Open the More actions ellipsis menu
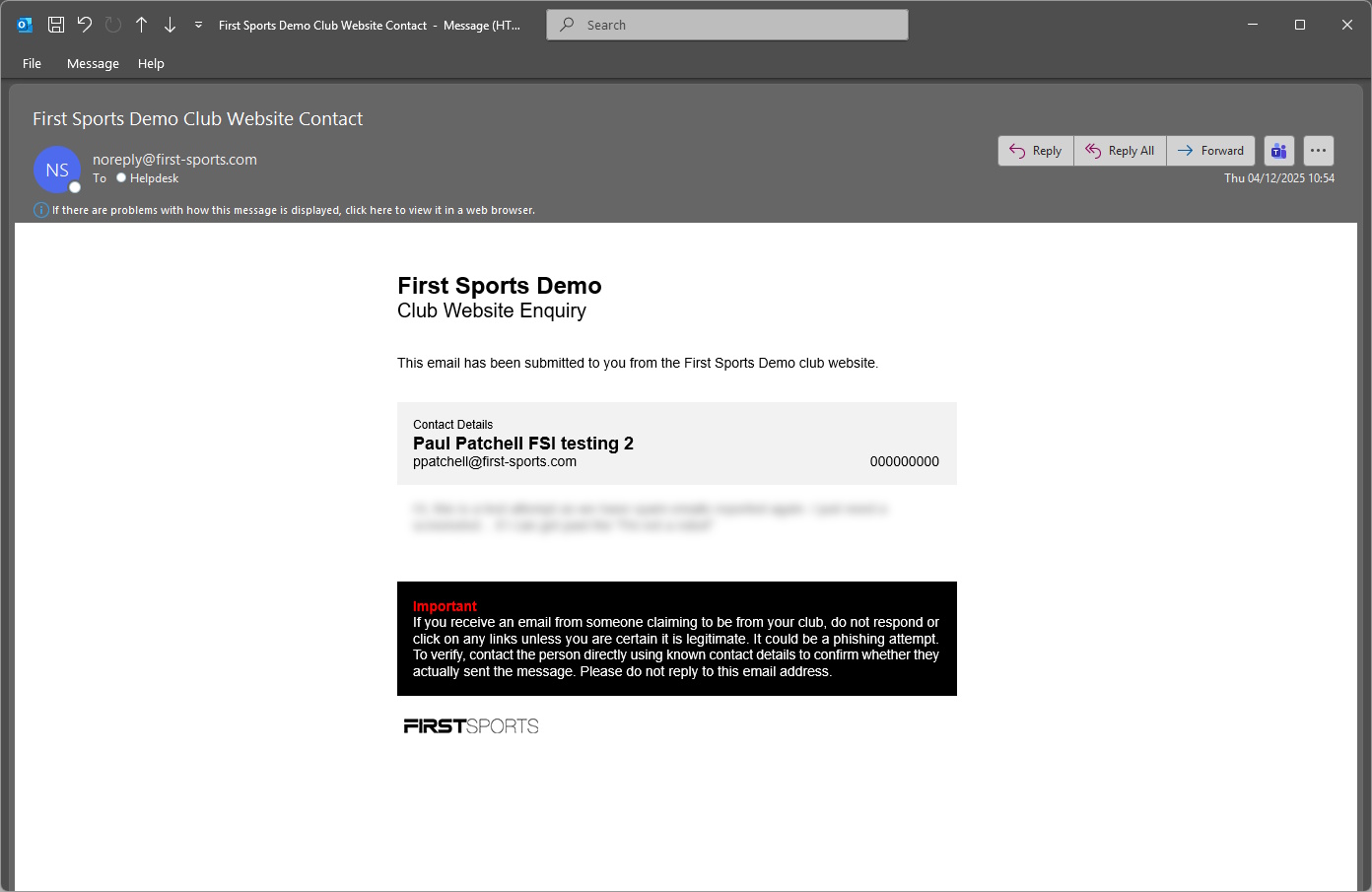The width and height of the screenshot is (1372, 892). pos(1319,151)
